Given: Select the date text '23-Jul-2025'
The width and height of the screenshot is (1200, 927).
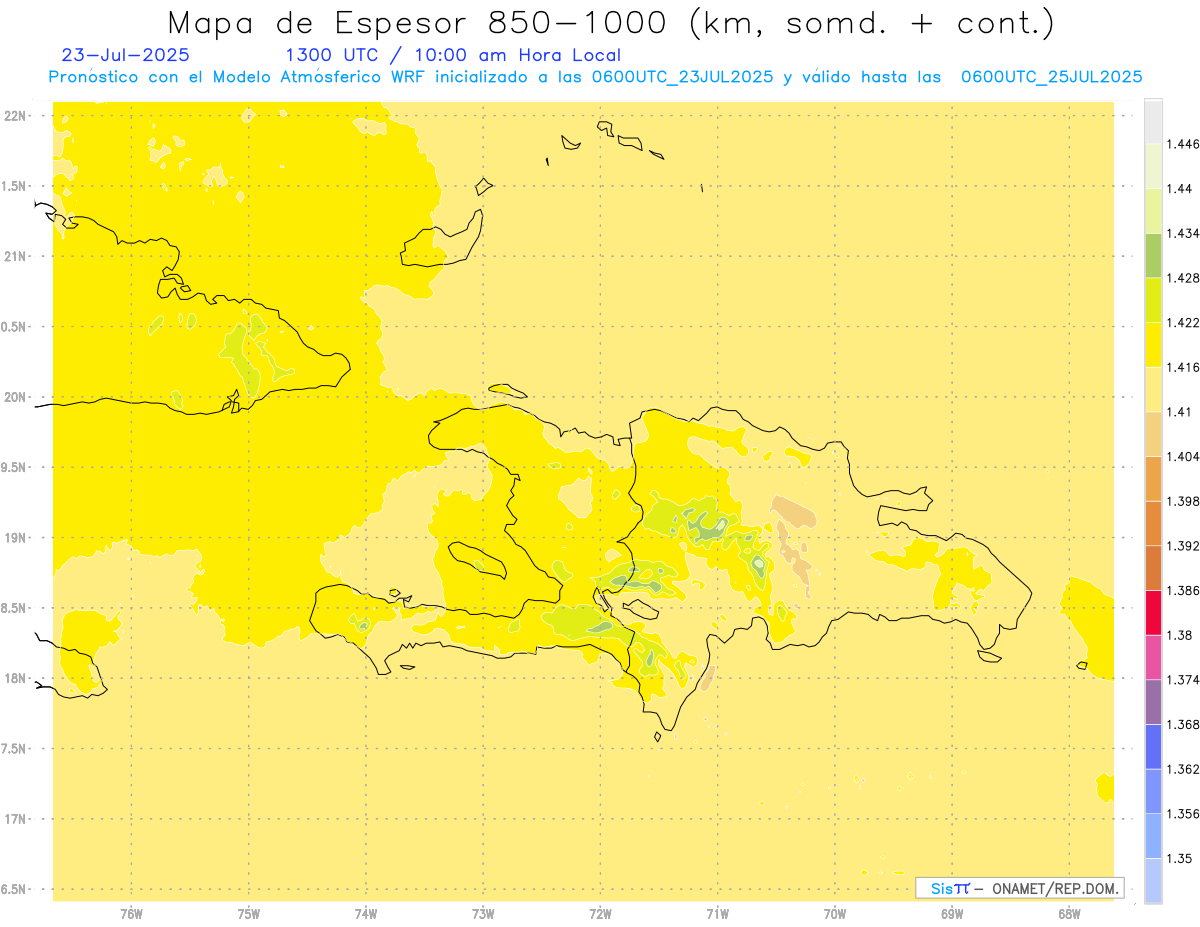Looking at the screenshot, I should (125, 55).
